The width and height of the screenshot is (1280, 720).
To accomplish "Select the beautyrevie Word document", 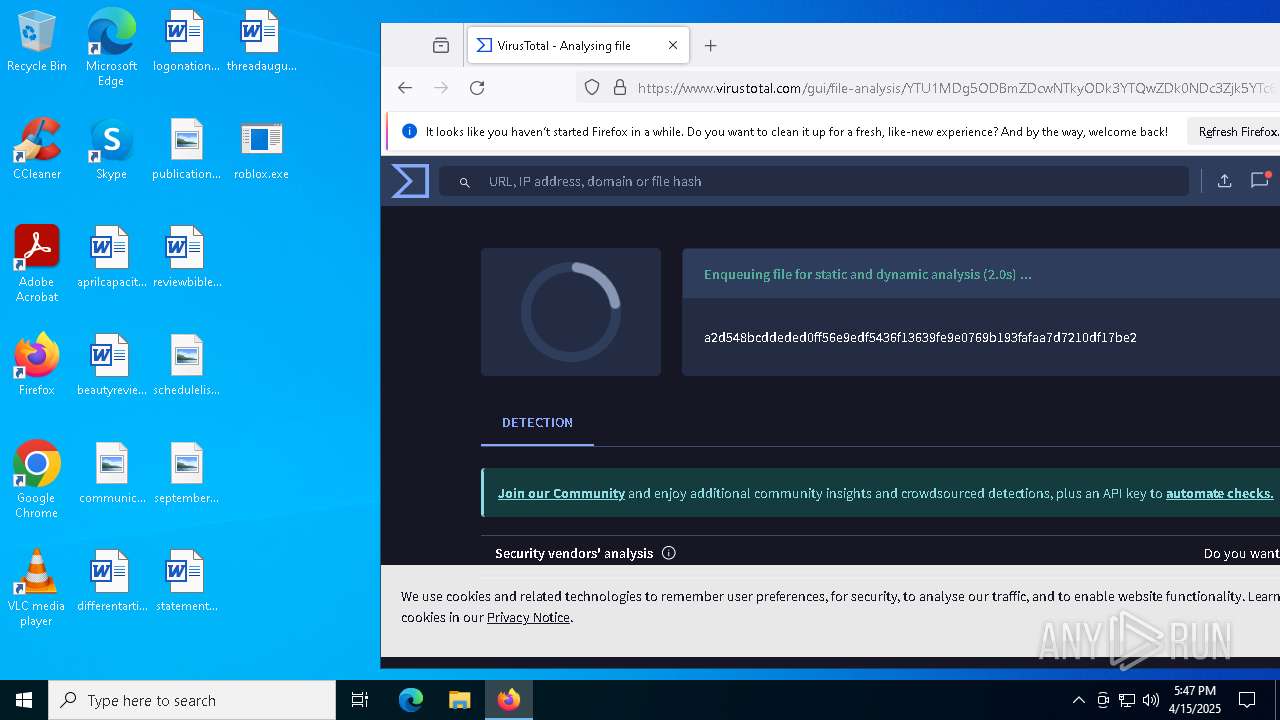I will pos(111,366).
